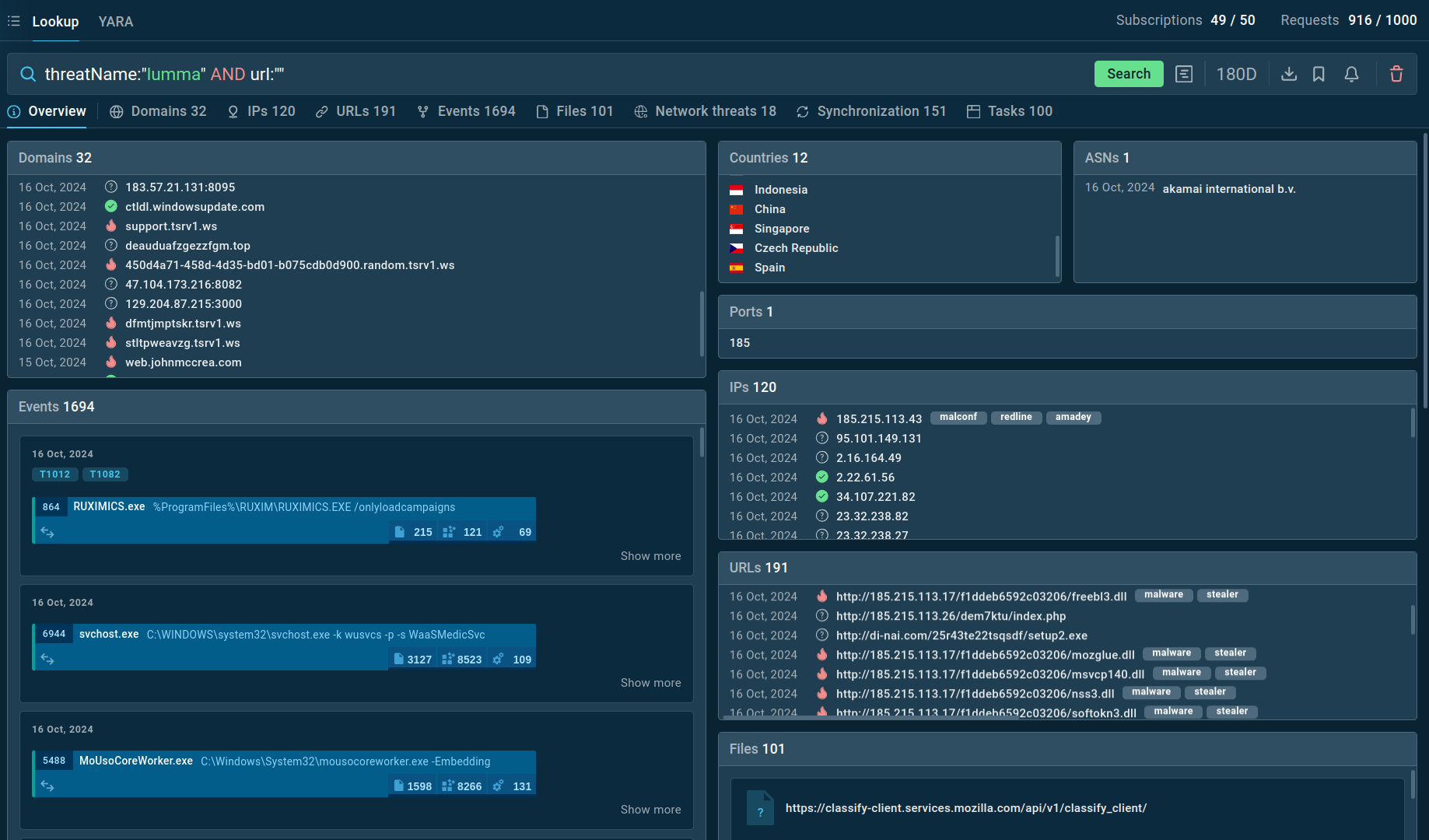Open the search templates icon beside Search

[1185, 73]
